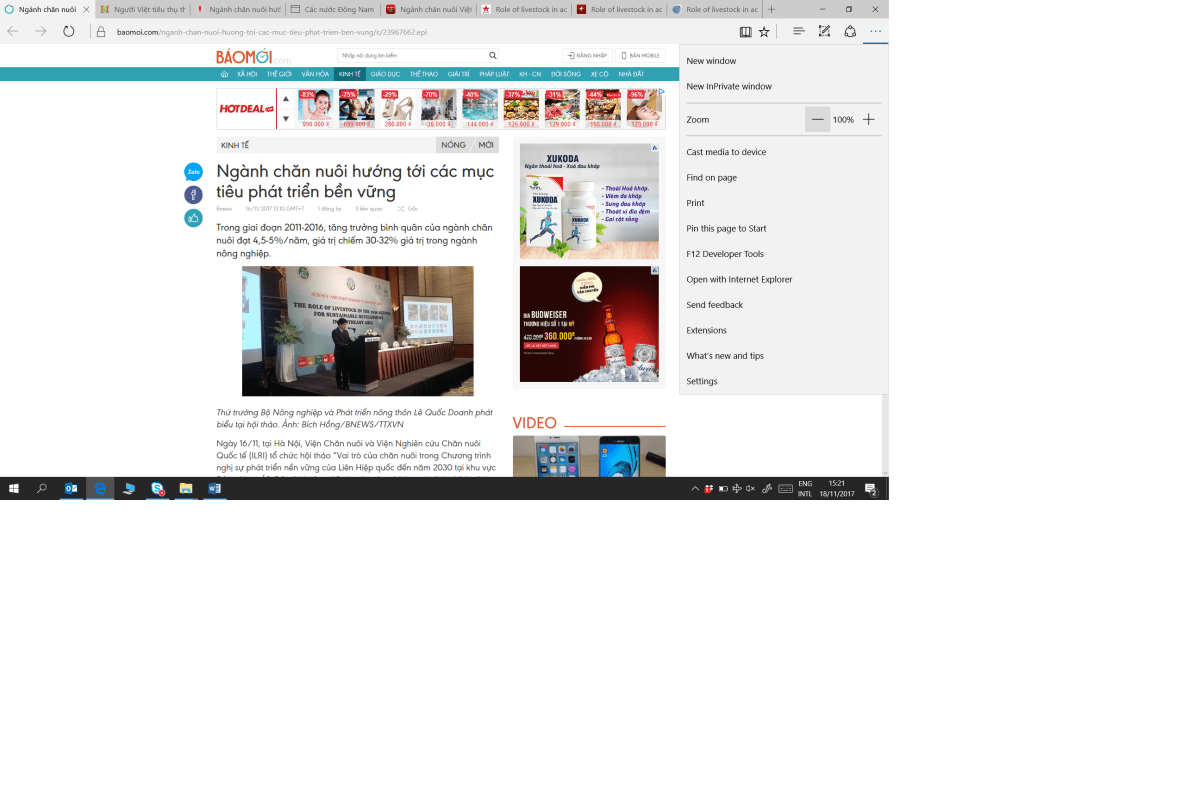Open Settings from the Edge menu
This screenshot has height=800, width=1200.
[702, 381]
